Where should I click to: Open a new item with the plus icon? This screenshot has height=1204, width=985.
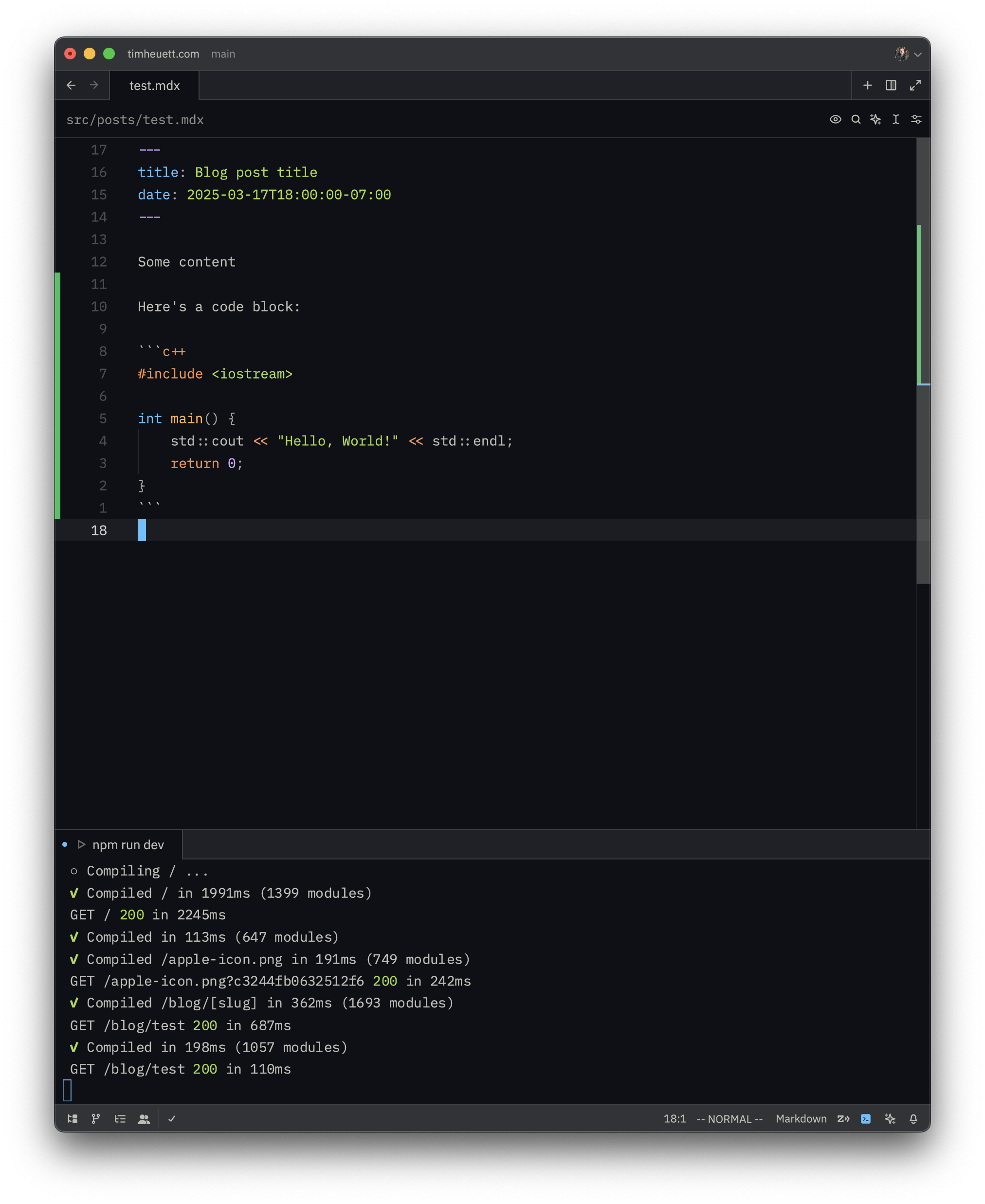point(868,85)
